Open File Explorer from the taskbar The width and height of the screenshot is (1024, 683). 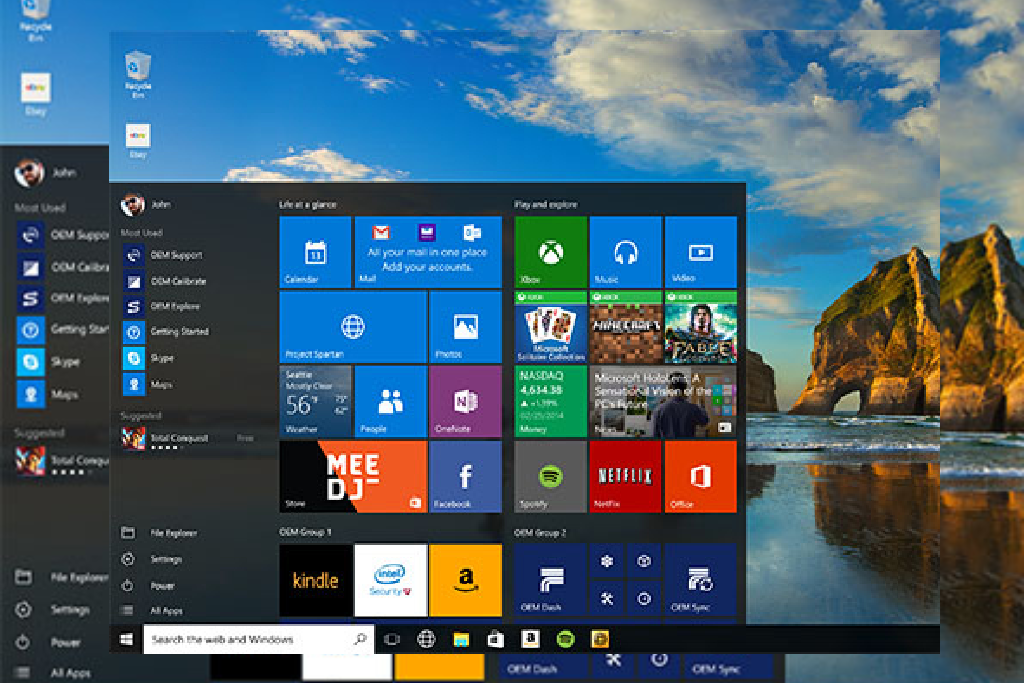click(461, 639)
